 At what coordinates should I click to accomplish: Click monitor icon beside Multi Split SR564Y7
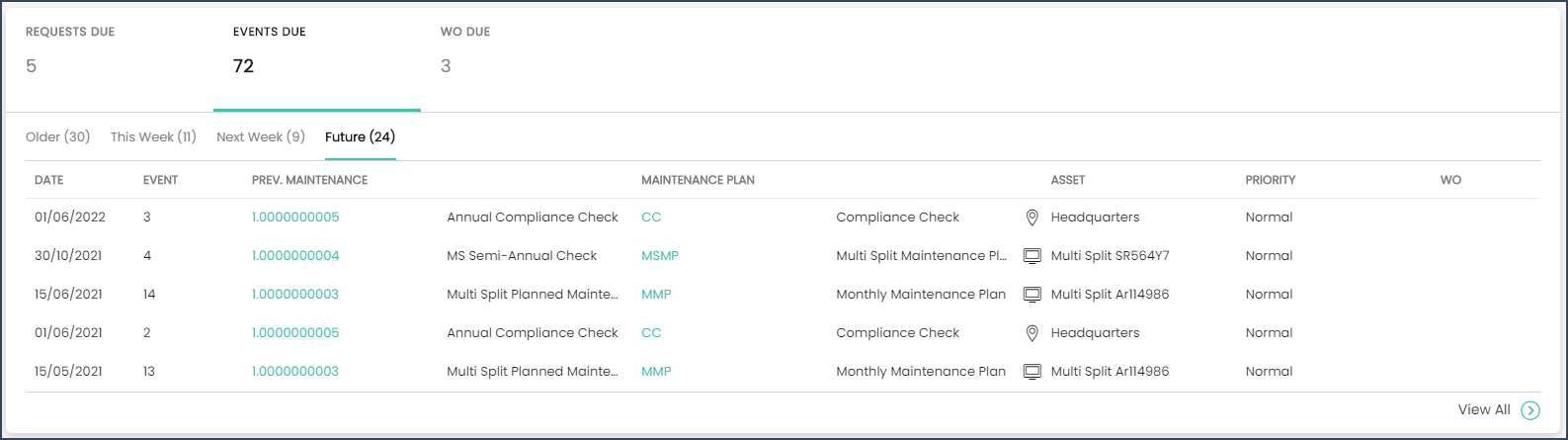pyautogui.click(x=1032, y=256)
